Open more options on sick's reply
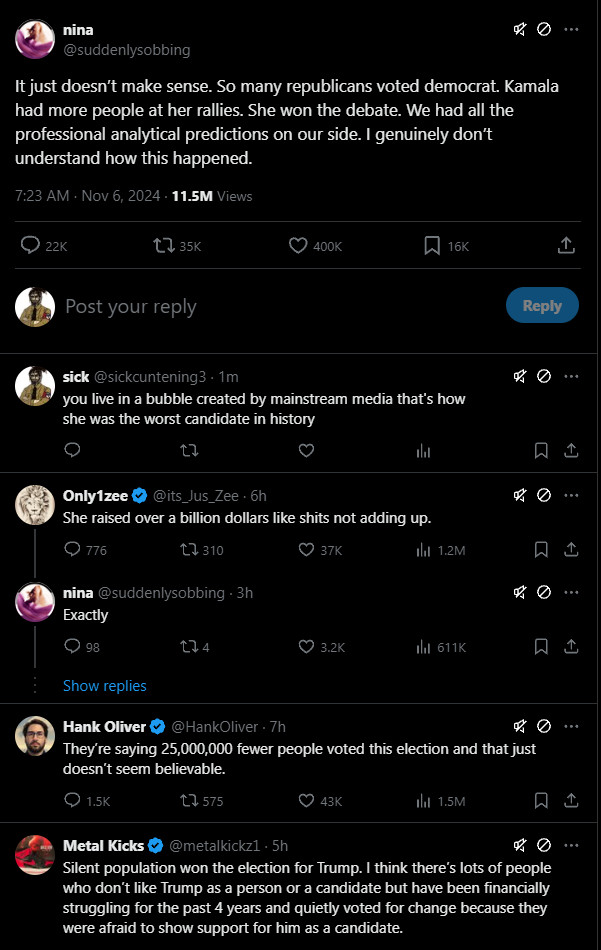The width and height of the screenshot is (601, 950). (571, 376)
